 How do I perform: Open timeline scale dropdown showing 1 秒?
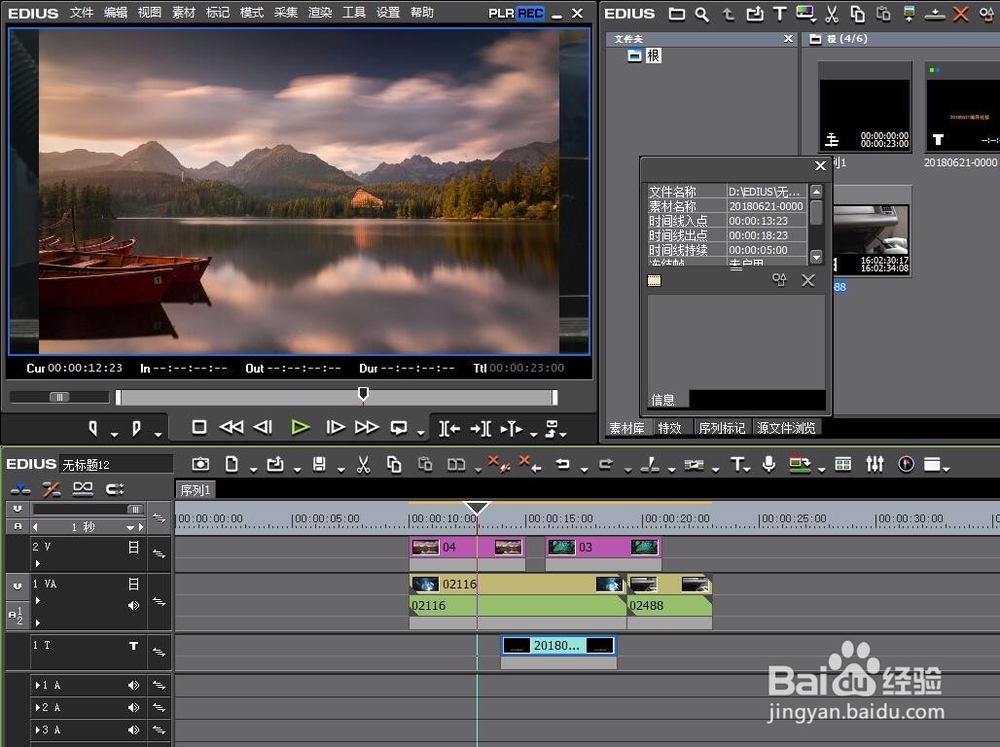click(x=131, y=528)
